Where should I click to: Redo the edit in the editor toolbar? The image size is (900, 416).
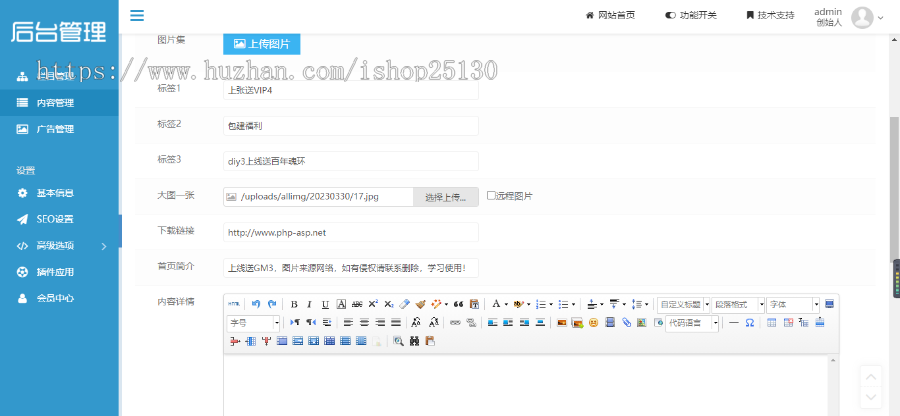click(x=272, y=304)
